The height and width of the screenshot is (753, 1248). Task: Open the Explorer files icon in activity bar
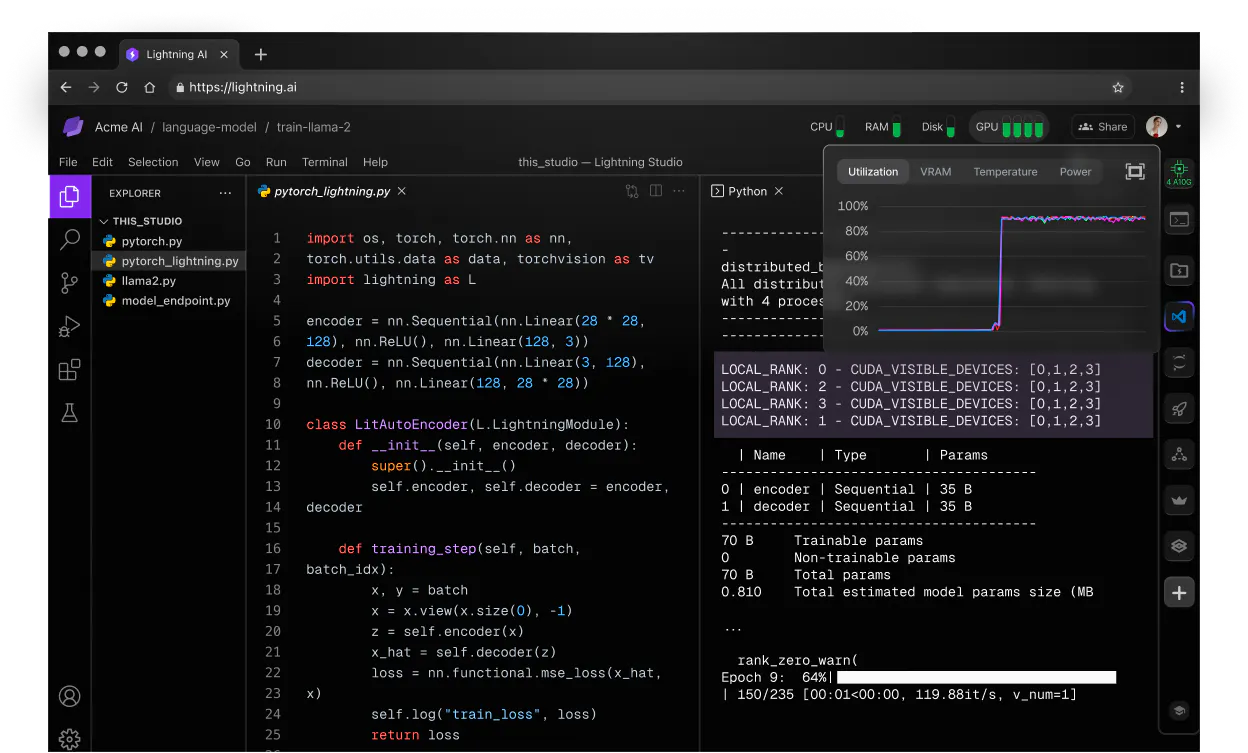coord(70,196)
